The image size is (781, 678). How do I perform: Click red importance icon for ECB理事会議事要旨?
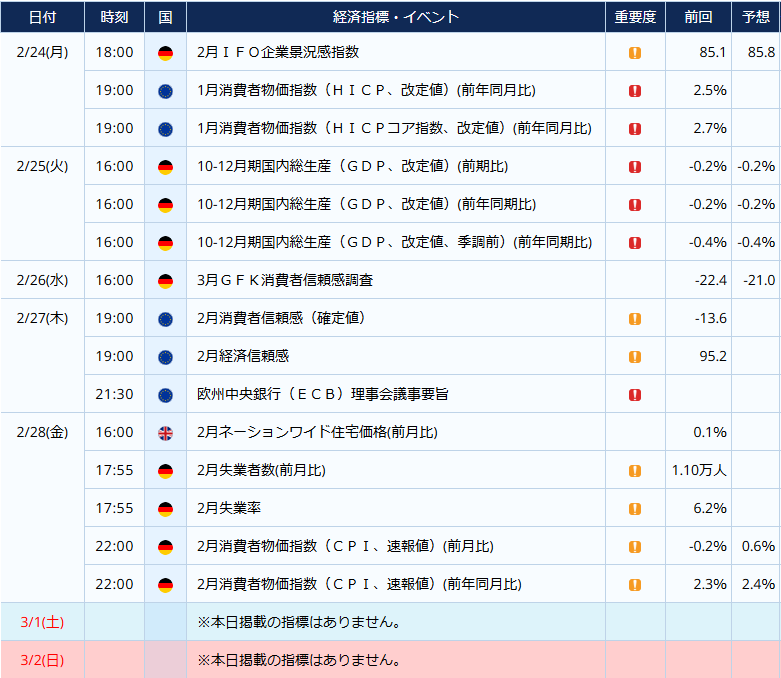click(x=635, y=395)
